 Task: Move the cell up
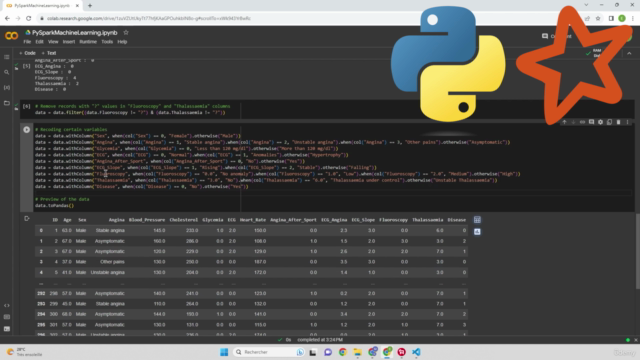pyautogui.click(x=564, y=122)
